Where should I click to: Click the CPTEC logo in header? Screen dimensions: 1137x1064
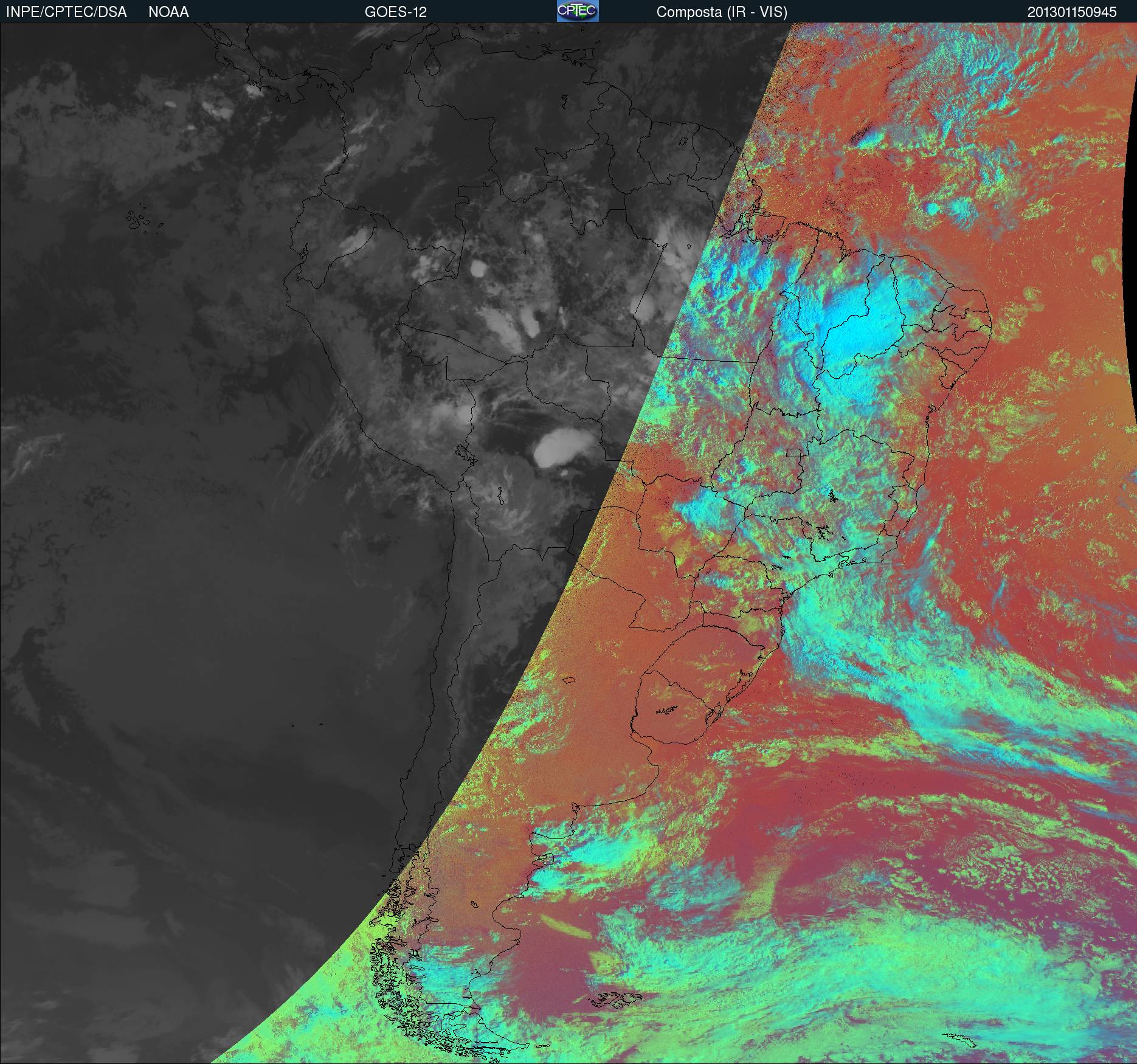(578, 11)
